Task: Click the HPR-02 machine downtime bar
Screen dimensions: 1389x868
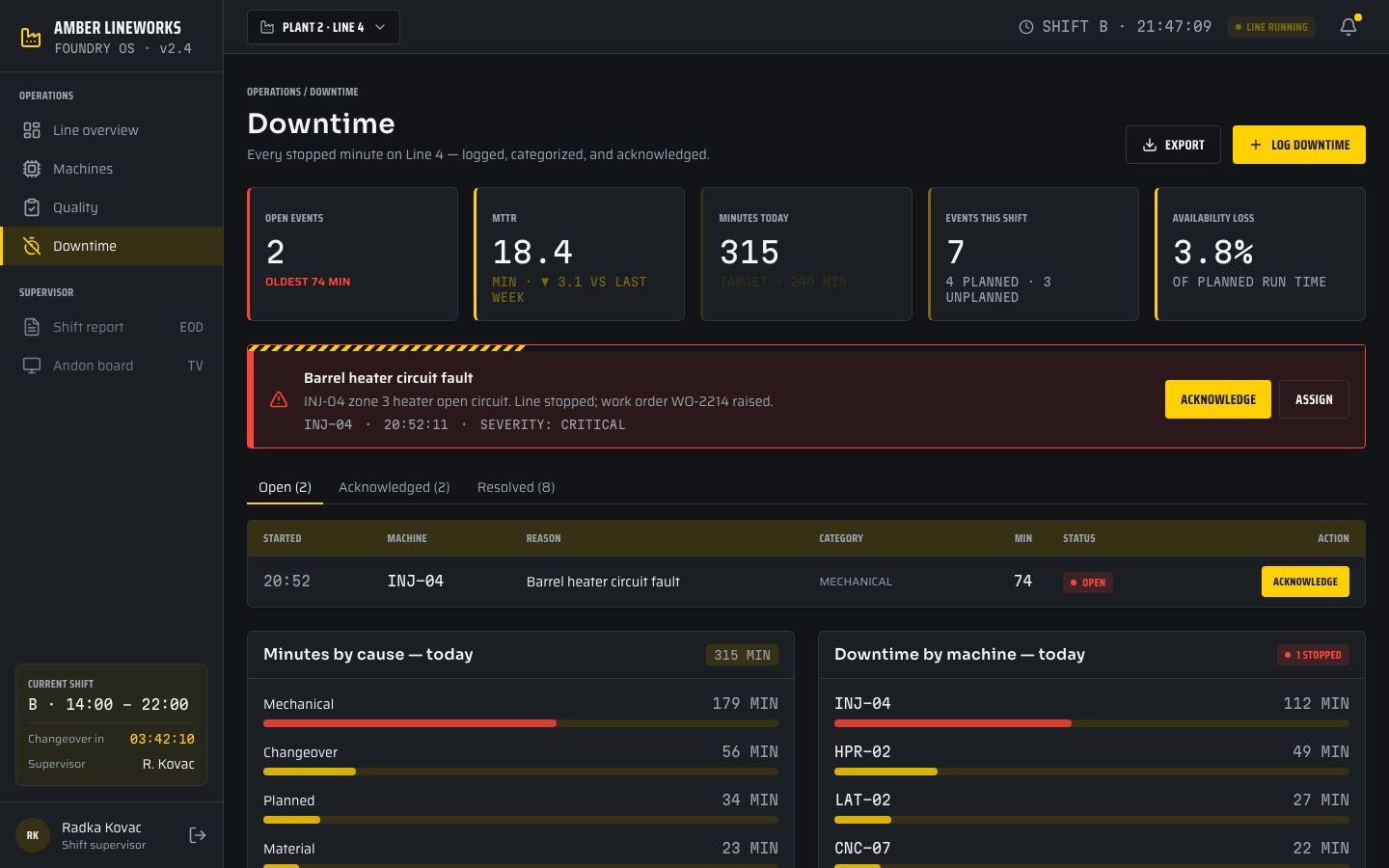Action: pyautogui.click(x=1092, y=772)
